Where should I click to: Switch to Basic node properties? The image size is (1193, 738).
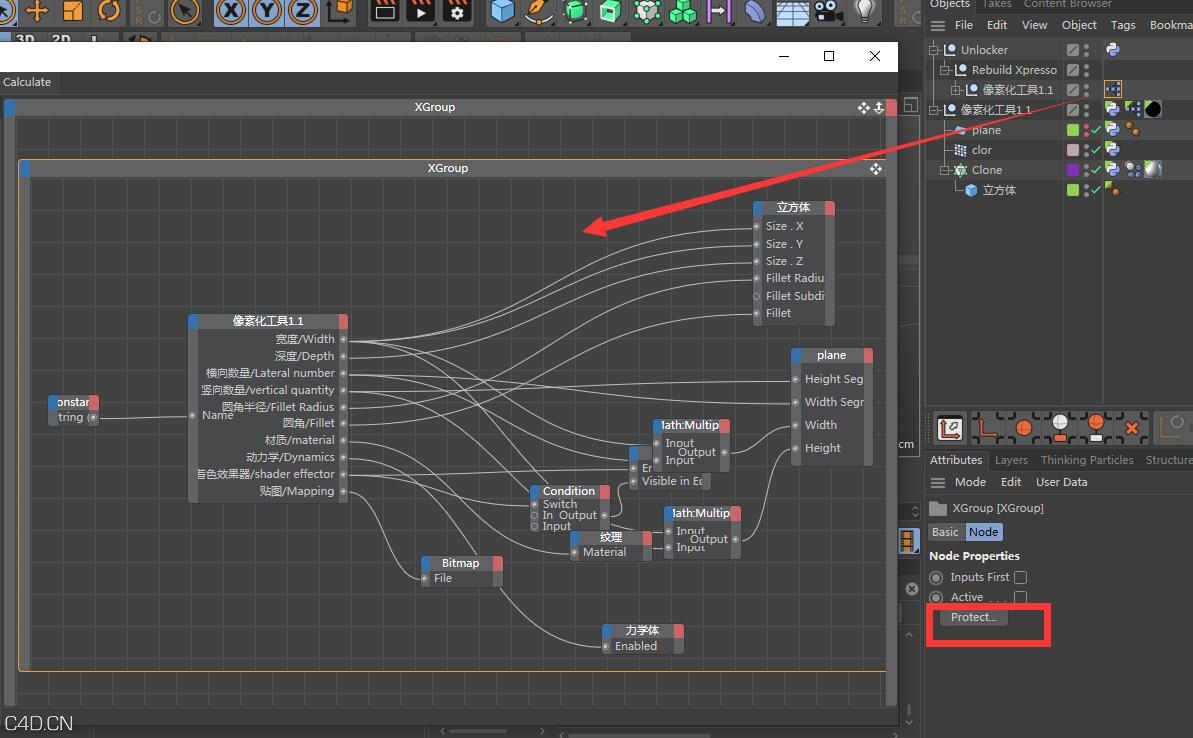pos(944,532)
